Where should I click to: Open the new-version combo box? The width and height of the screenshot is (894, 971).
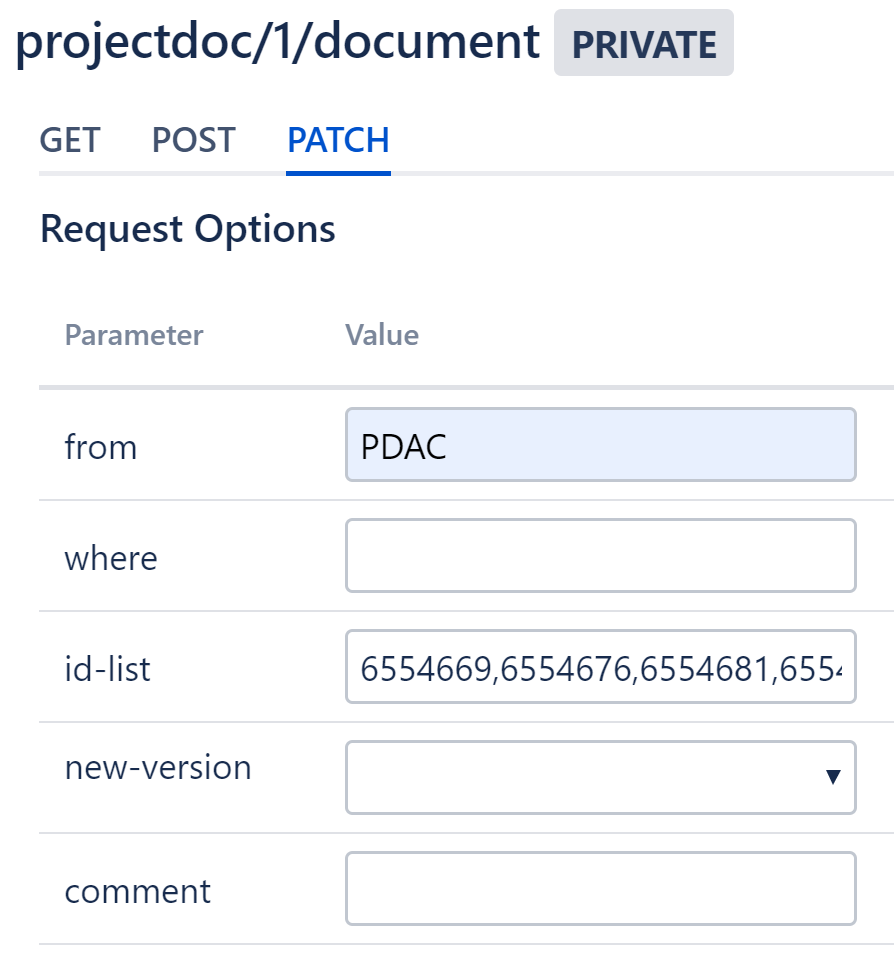point(590,777)
